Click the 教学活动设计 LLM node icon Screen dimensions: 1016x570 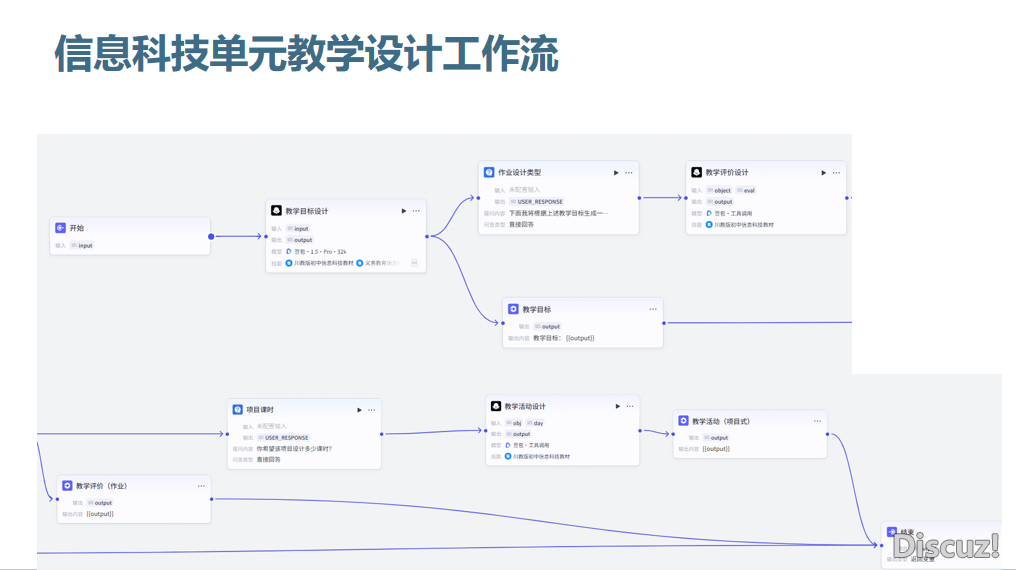point(495,406)
